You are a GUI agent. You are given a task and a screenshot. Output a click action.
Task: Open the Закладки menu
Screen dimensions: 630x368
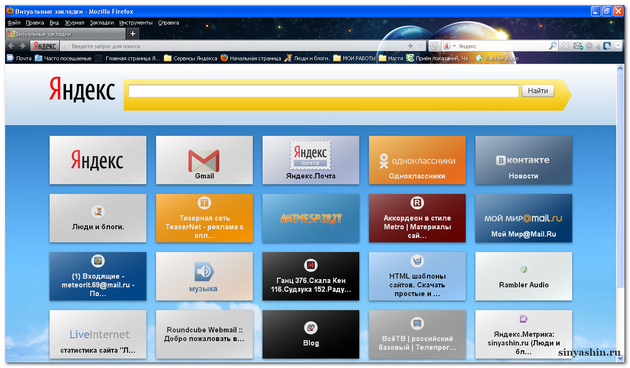coord(102,22)
